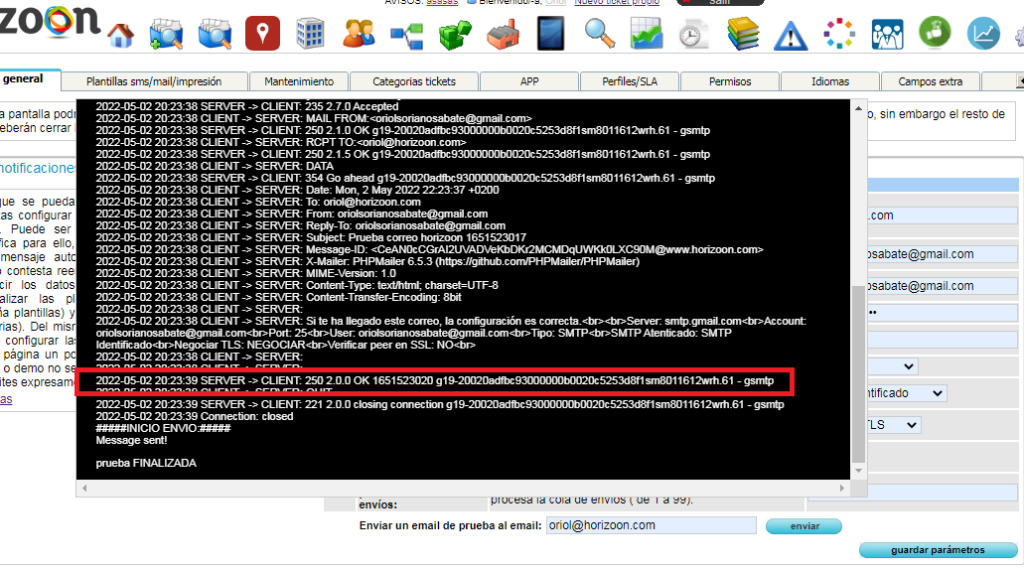Click horizontal scroll right arrow of log
The width and height of the screenshot is (1024, 572).
pyautogui.click(x=842, y=488)
